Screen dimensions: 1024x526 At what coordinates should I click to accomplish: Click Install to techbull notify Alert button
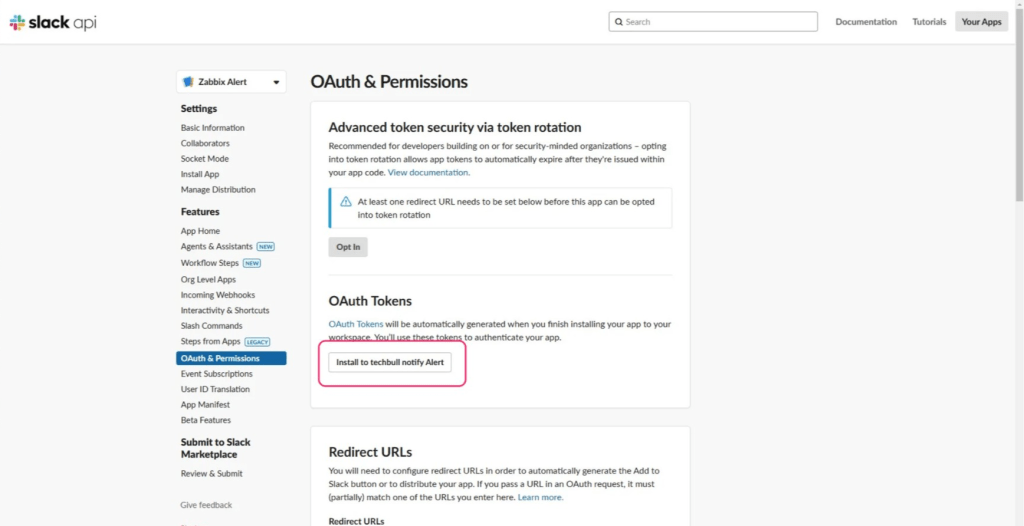(390, 362)
